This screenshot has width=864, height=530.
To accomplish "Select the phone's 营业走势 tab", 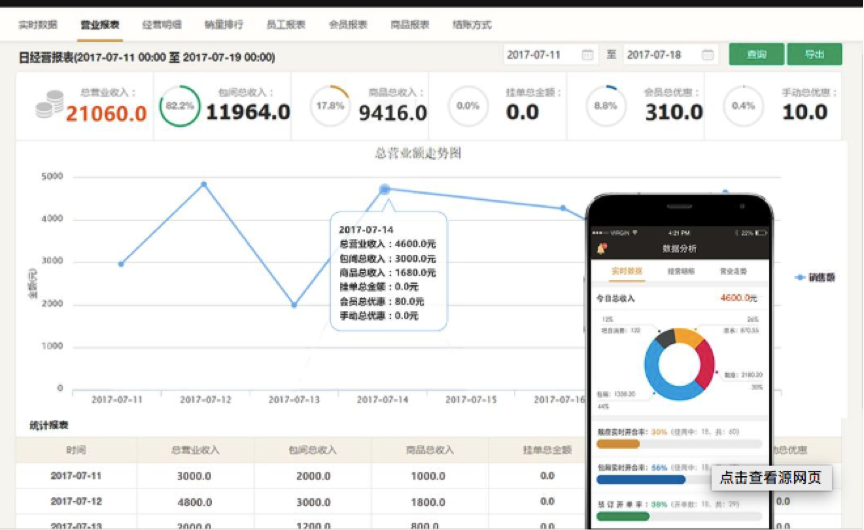I will click(x=733, y=272).
